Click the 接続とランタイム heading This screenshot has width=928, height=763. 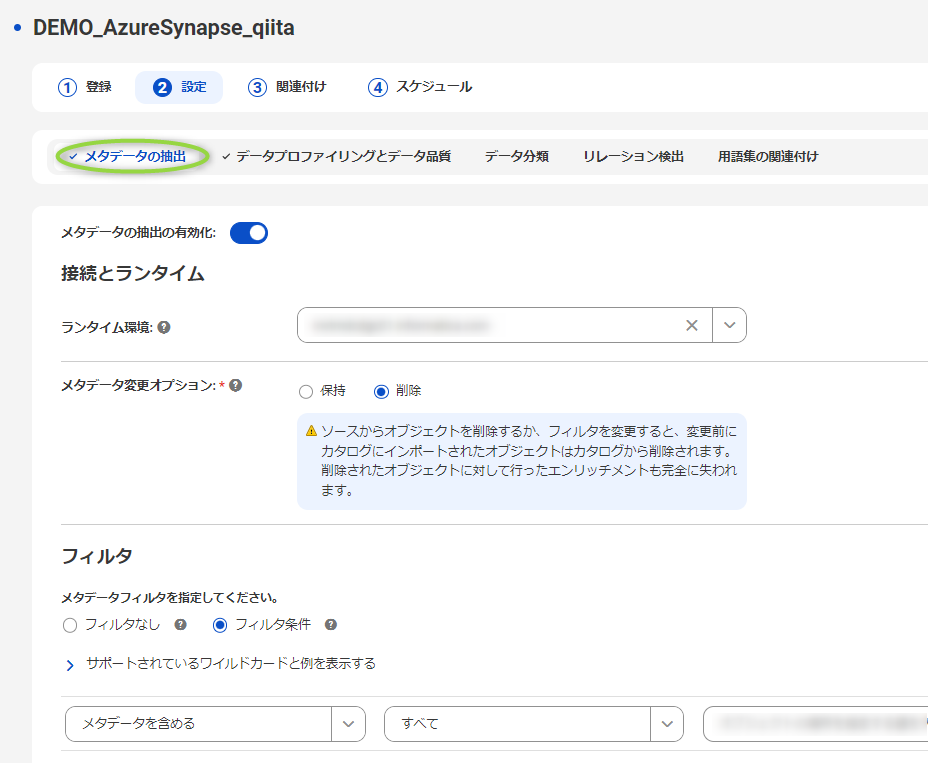(133, 273)
